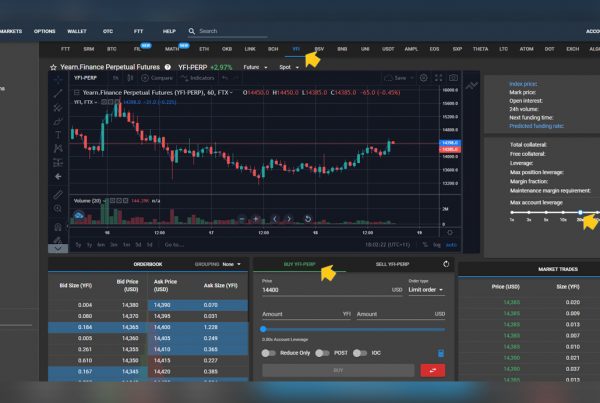
Task: Open the OTC menu
Action: [x=108, y=31]
